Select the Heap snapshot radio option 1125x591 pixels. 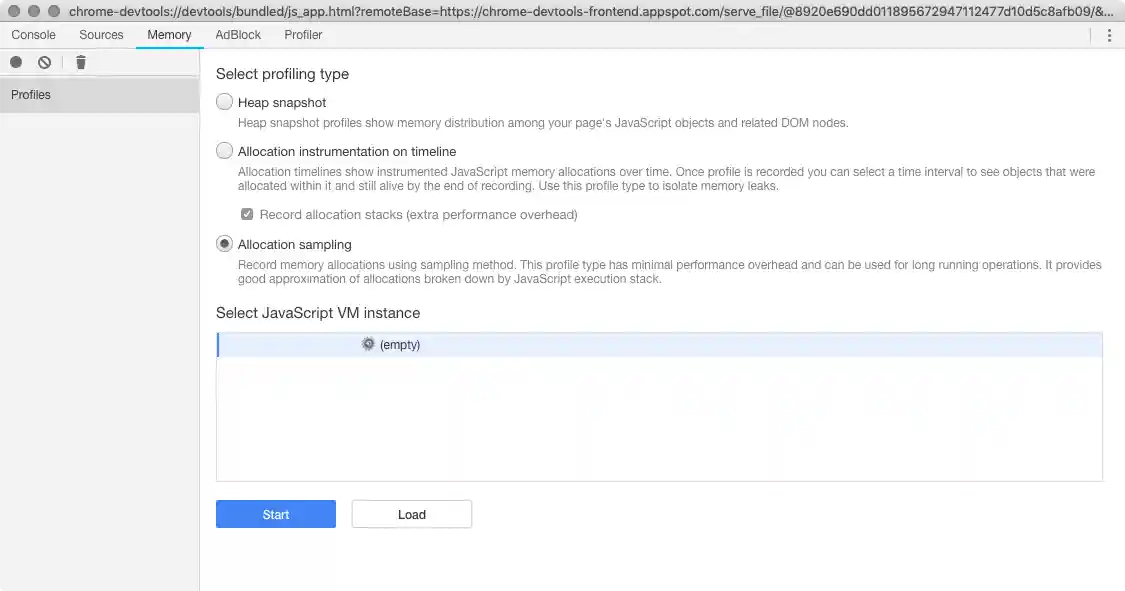click(x=225, y=102)
